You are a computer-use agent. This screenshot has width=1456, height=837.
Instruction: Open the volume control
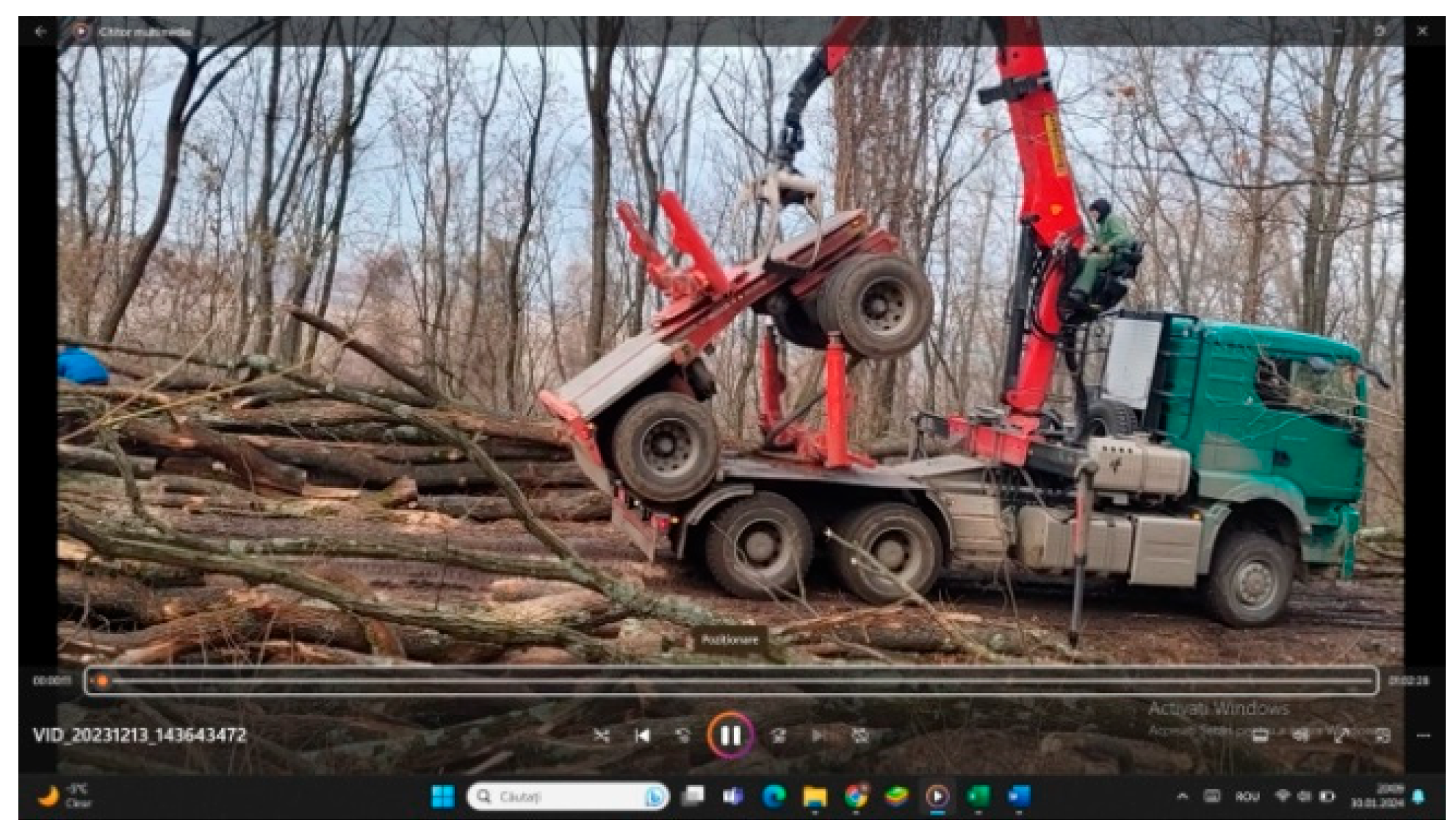pyautogui.click(x=1301, y=735)
